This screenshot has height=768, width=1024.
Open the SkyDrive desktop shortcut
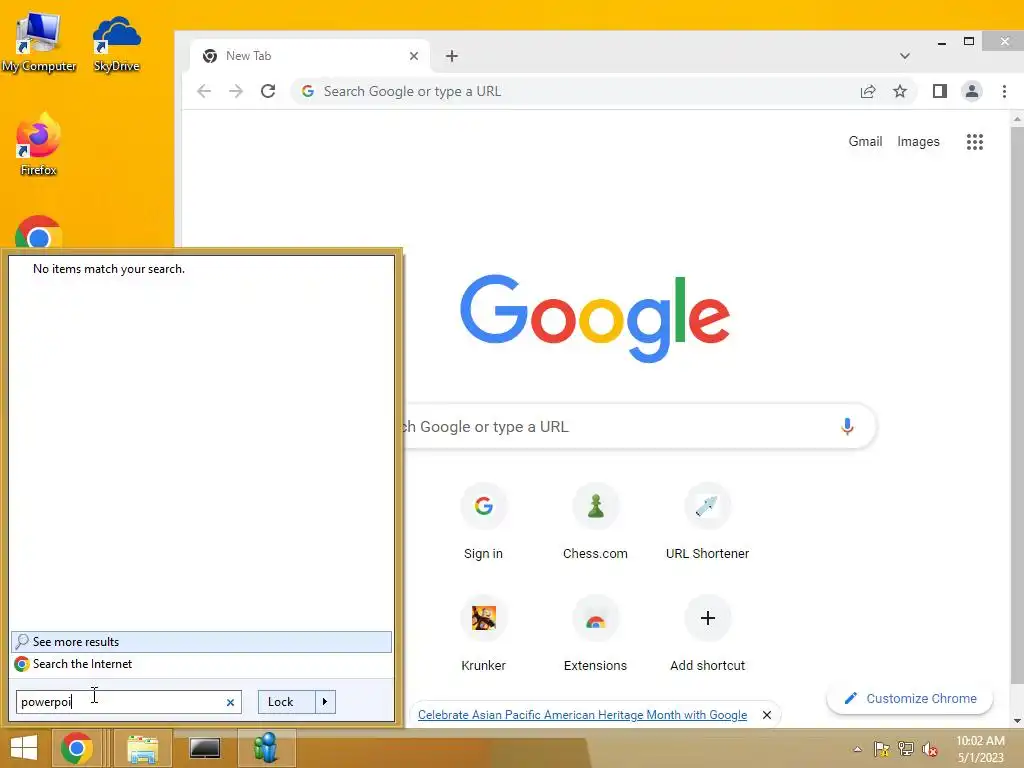pos(116,44)
